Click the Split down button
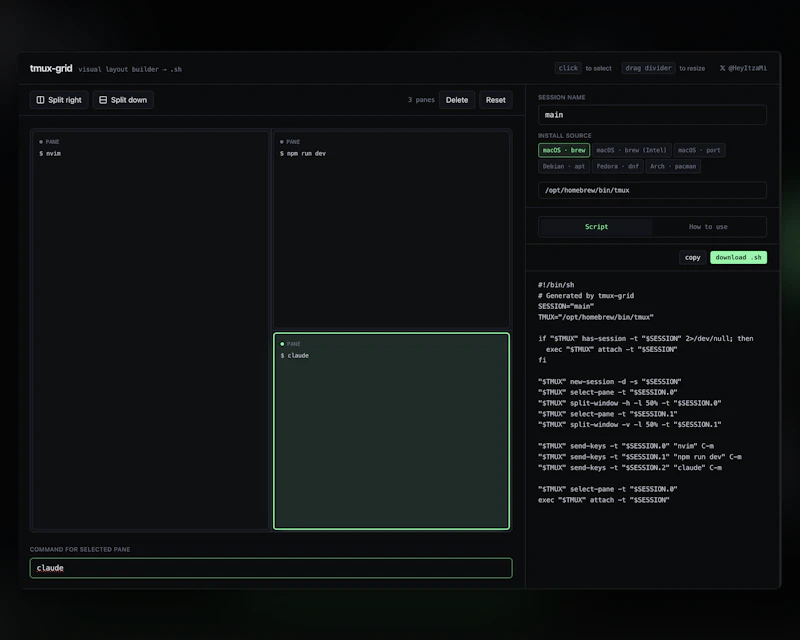This screenshot has width=800, height=640. coord(123,100)
